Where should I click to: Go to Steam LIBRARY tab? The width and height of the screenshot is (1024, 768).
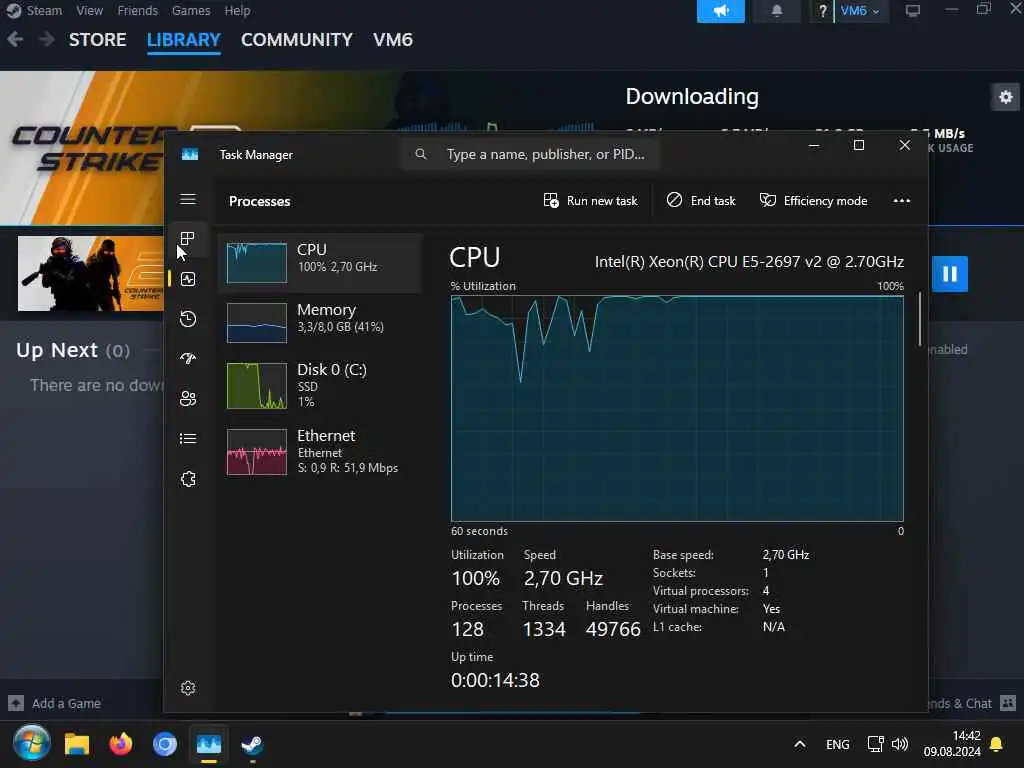click(184, 40)
